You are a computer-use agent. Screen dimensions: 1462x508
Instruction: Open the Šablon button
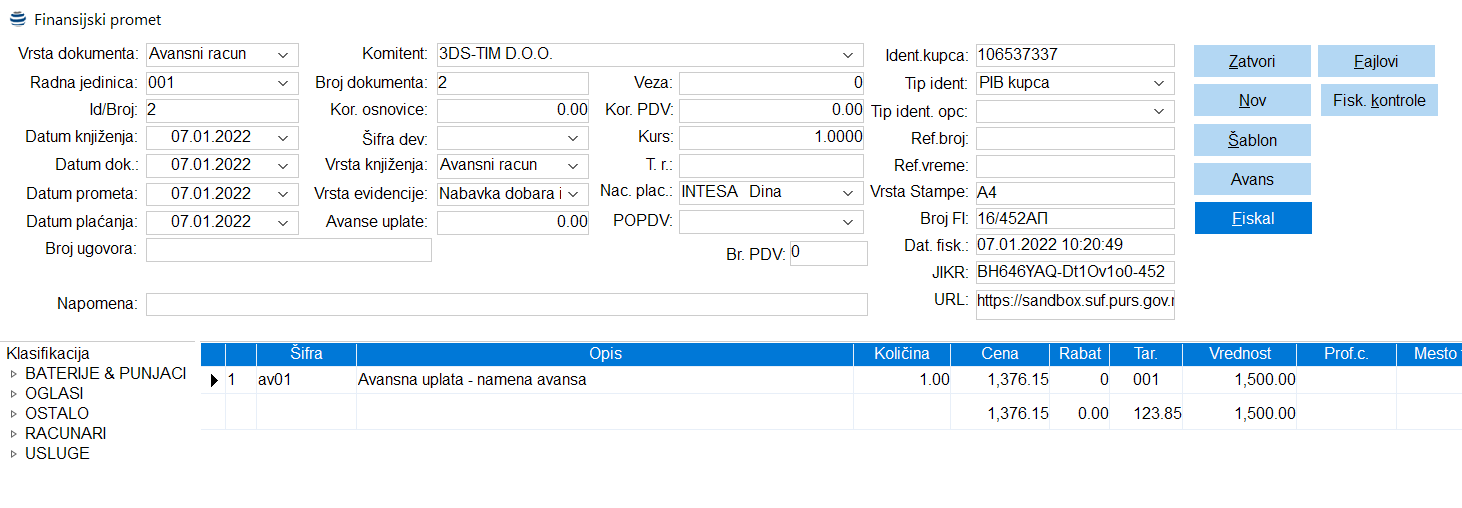1252,140
